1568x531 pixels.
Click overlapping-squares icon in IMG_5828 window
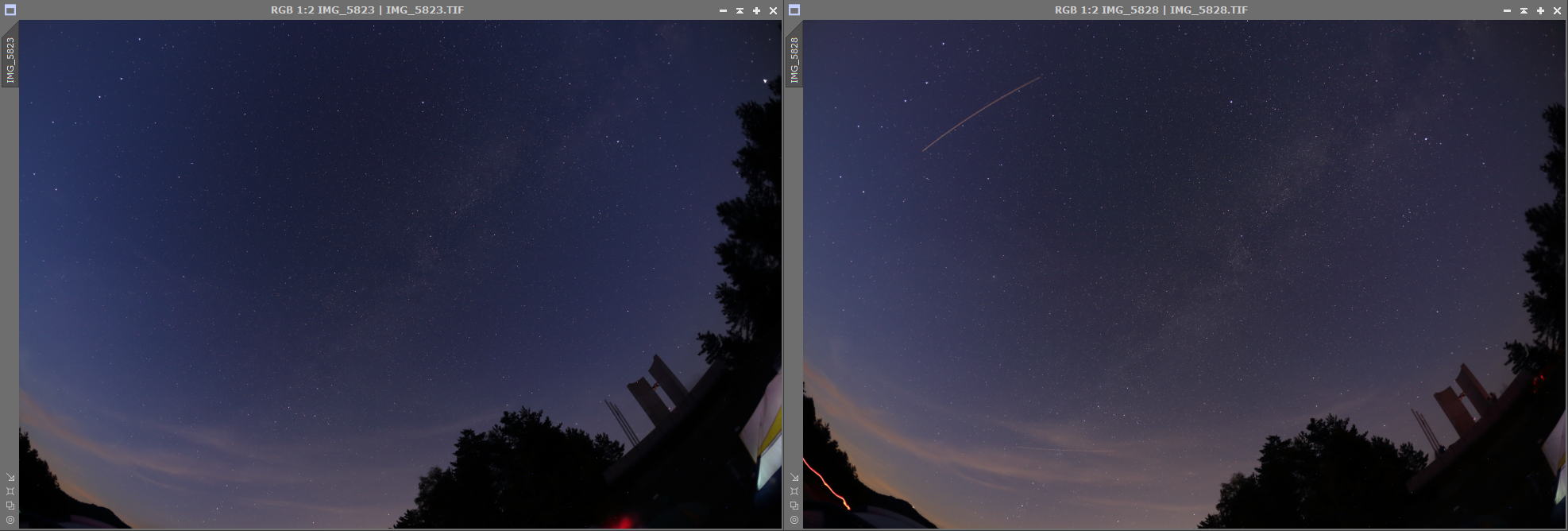point(794,506)
